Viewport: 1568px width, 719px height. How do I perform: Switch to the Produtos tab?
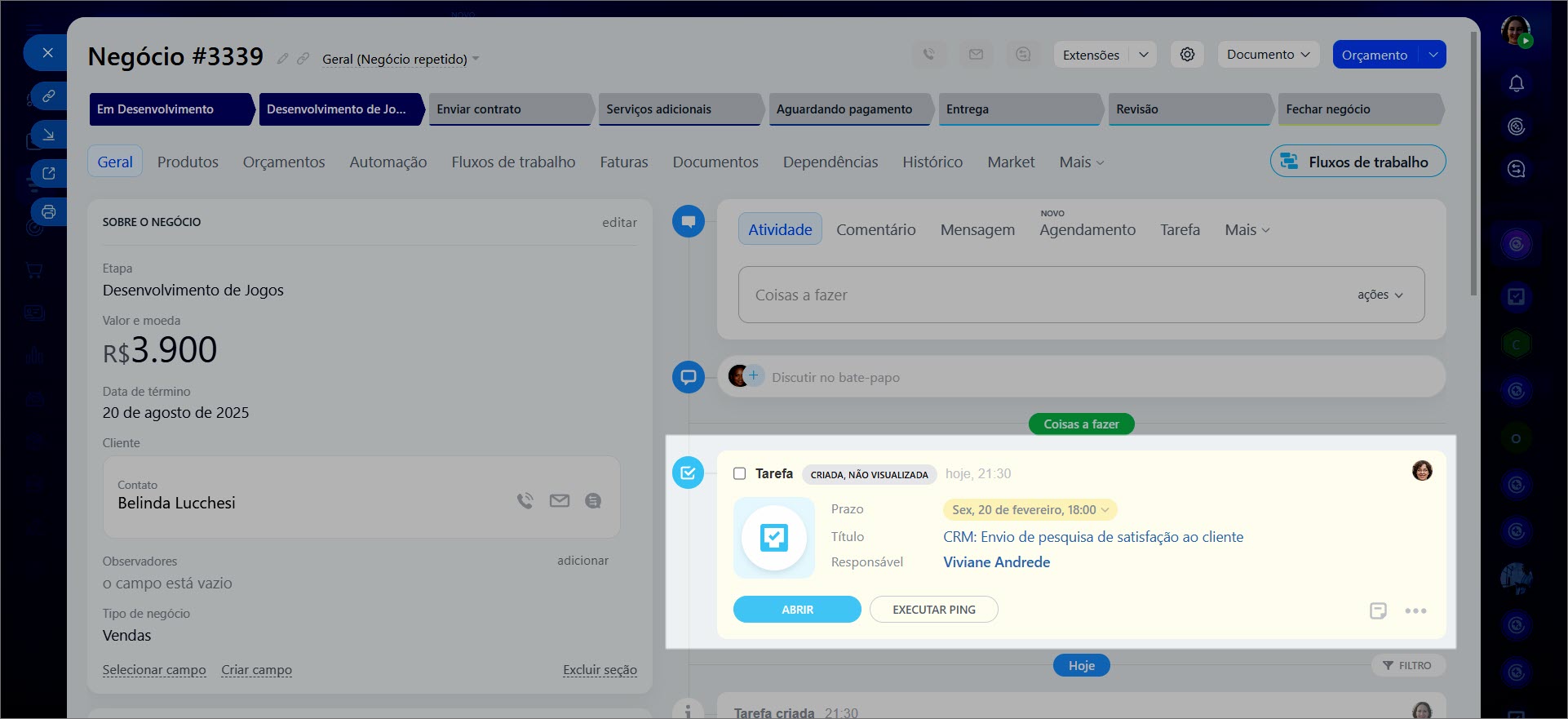tap(188, 162)
